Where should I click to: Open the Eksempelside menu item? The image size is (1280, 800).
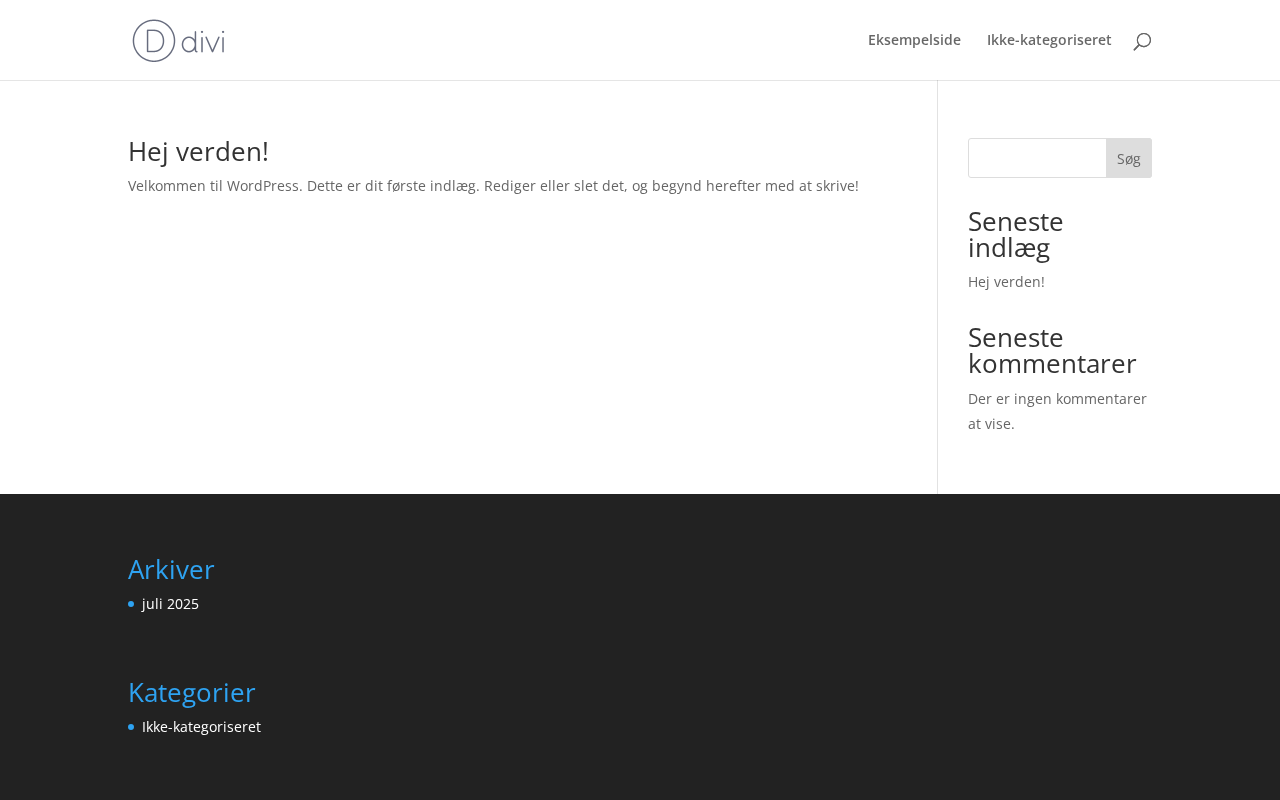[x=914, y=40]
